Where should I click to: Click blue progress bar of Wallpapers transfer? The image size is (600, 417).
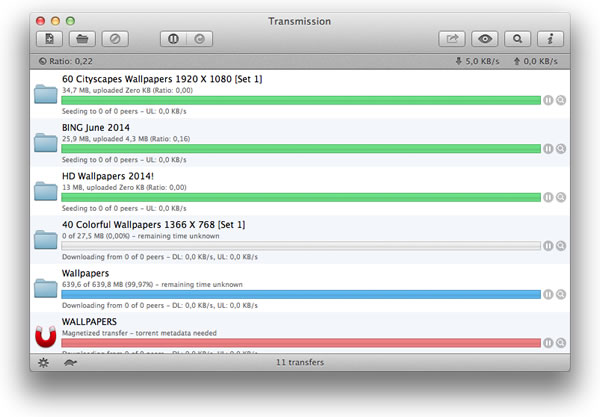pos(301,294)
